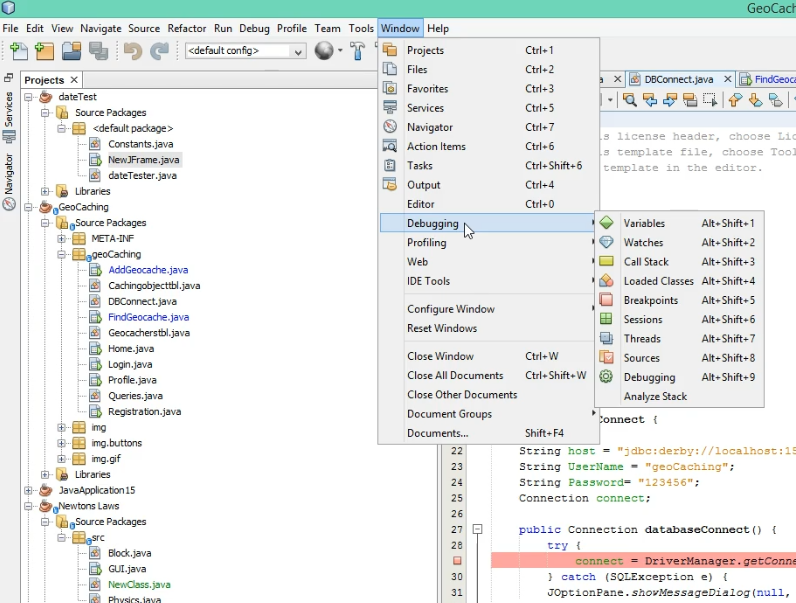Select AddGeocache.java in the project tree

click(148, 270)
